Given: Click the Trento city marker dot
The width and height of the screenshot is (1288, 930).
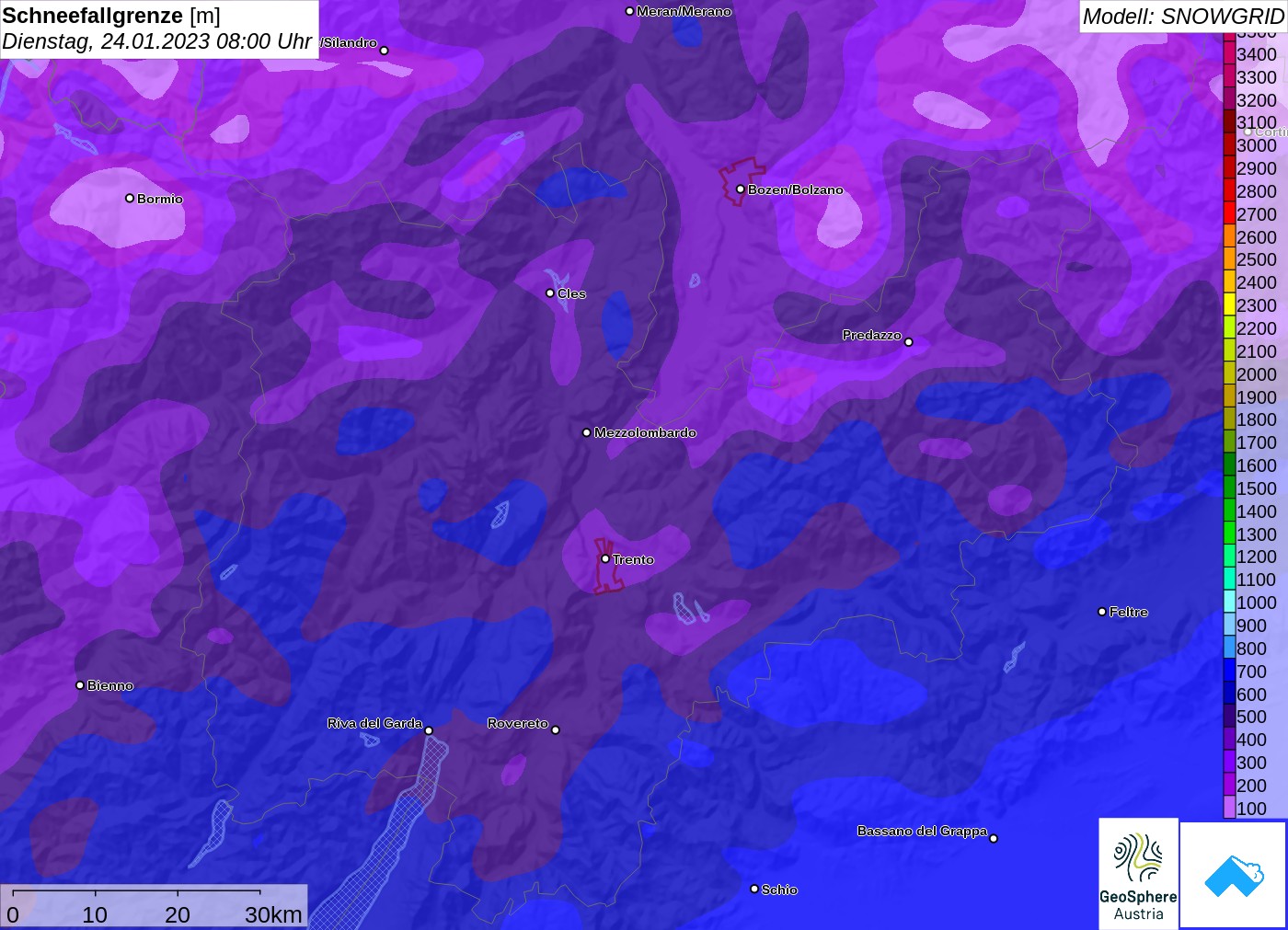Looking at the screenshot, I should coord(605,558).
